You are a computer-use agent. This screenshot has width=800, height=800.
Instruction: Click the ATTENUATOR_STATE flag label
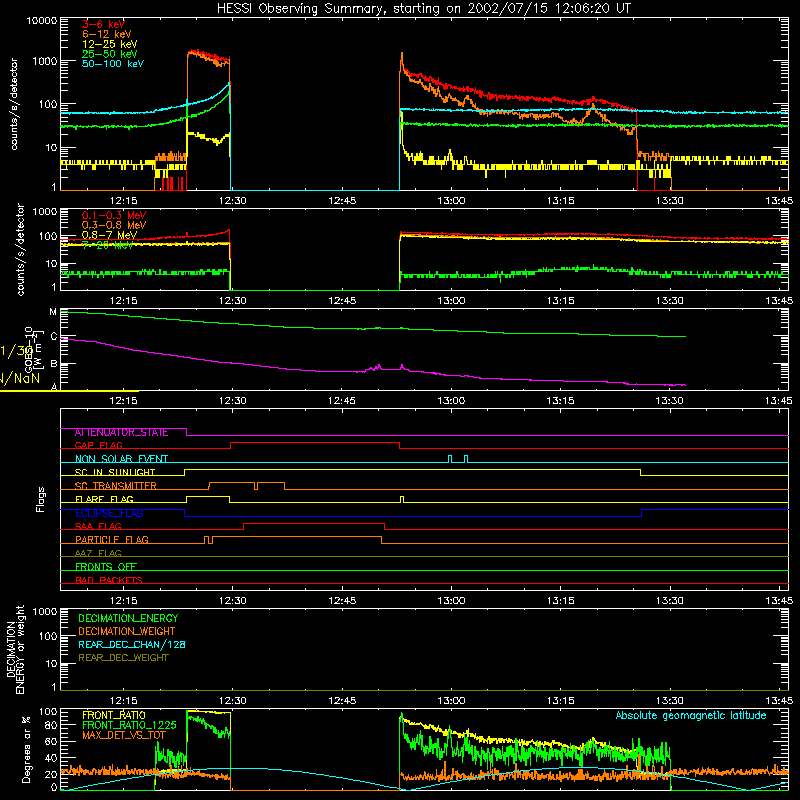[x=121, y=433]
